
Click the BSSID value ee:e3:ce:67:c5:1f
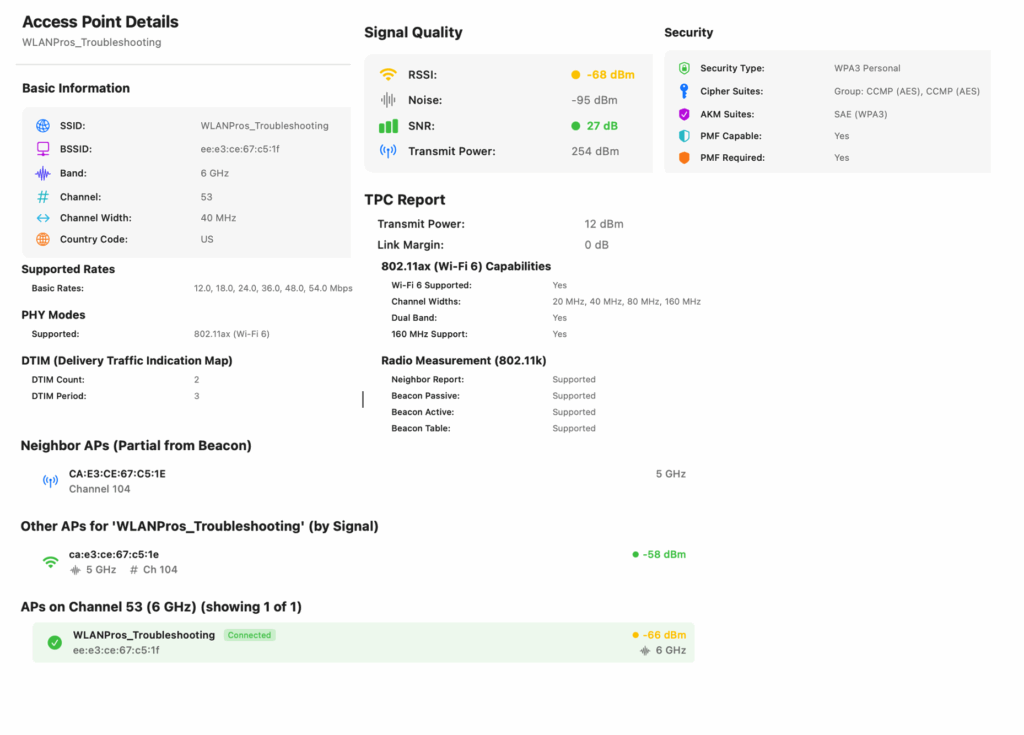click(240, 149)
